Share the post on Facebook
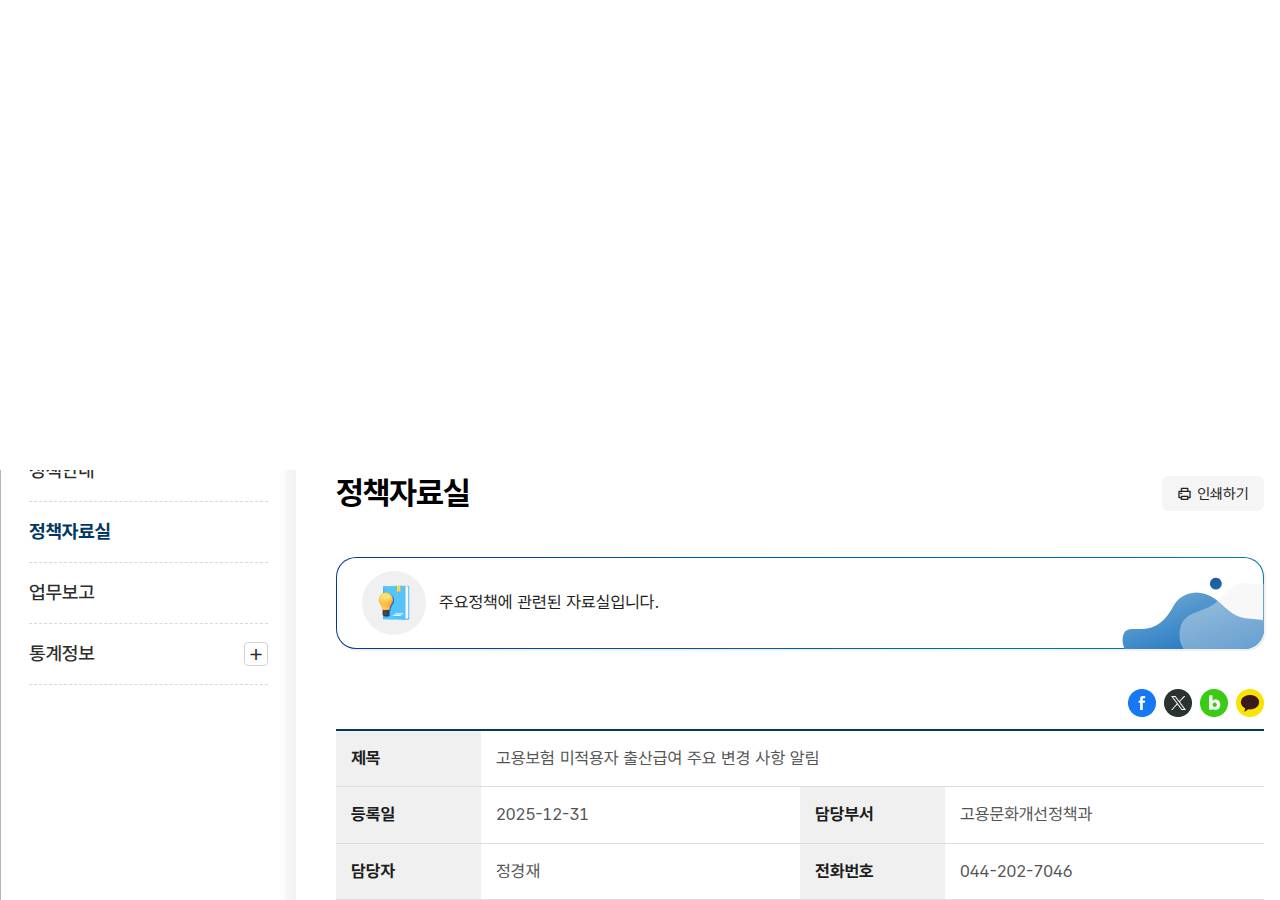The width and height of the screenshot is (1280, 900). pyautogui.click(x=1141, y=703)
